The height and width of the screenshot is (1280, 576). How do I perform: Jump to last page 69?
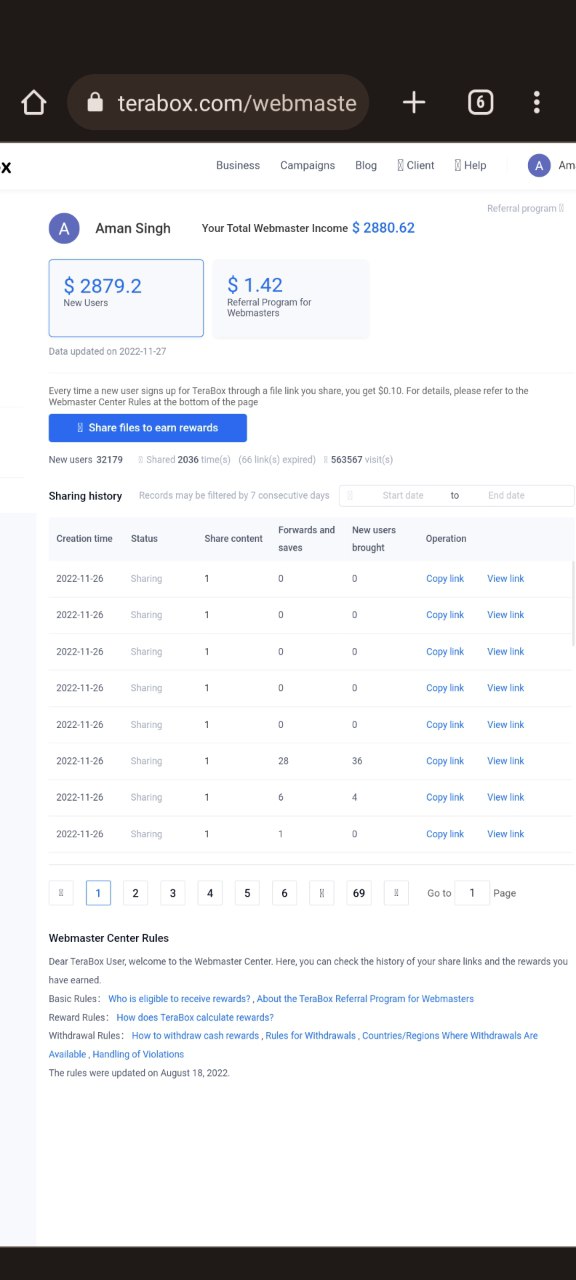[x=358, y=893]
